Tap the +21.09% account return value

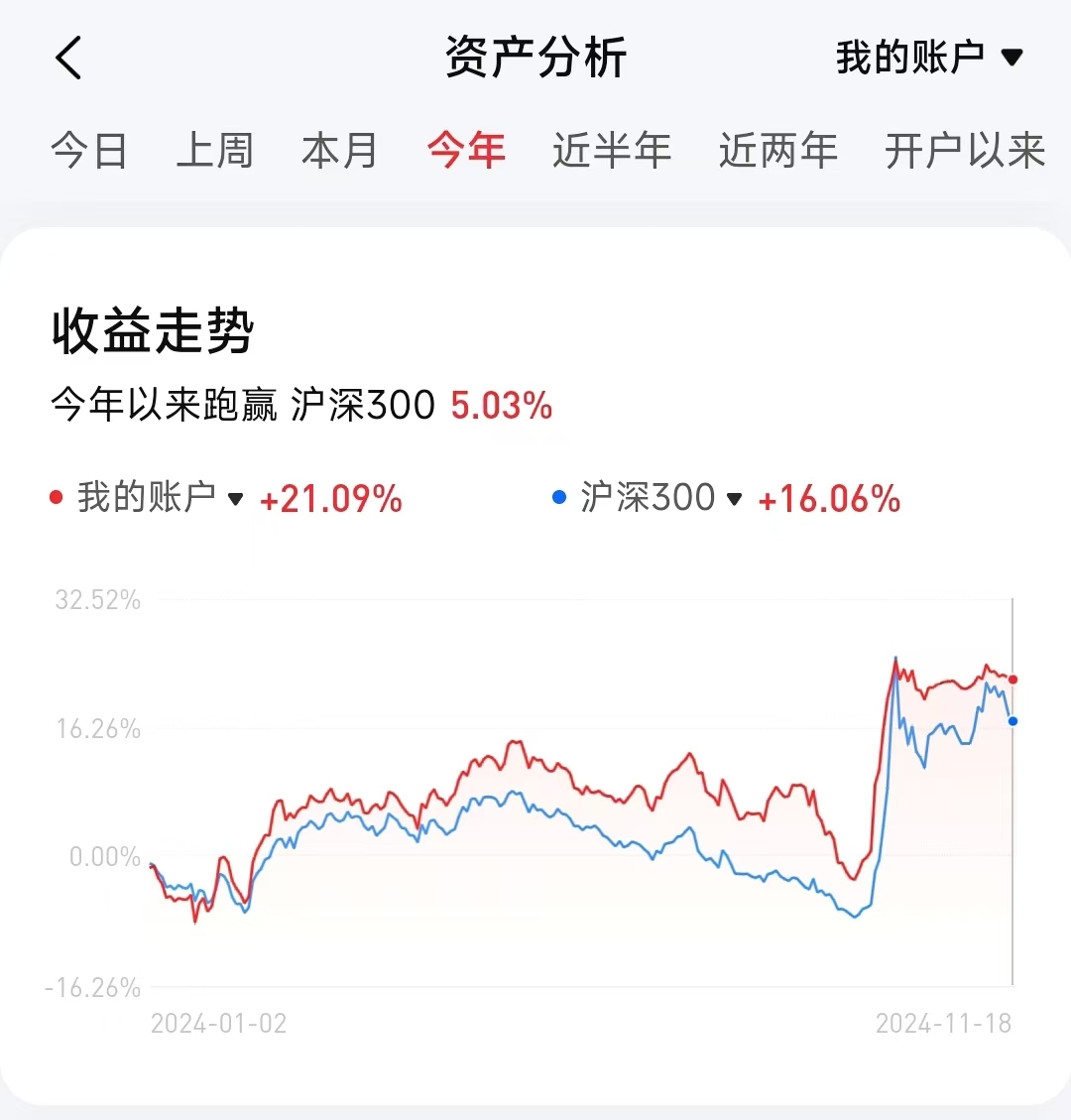pos(331,499)
